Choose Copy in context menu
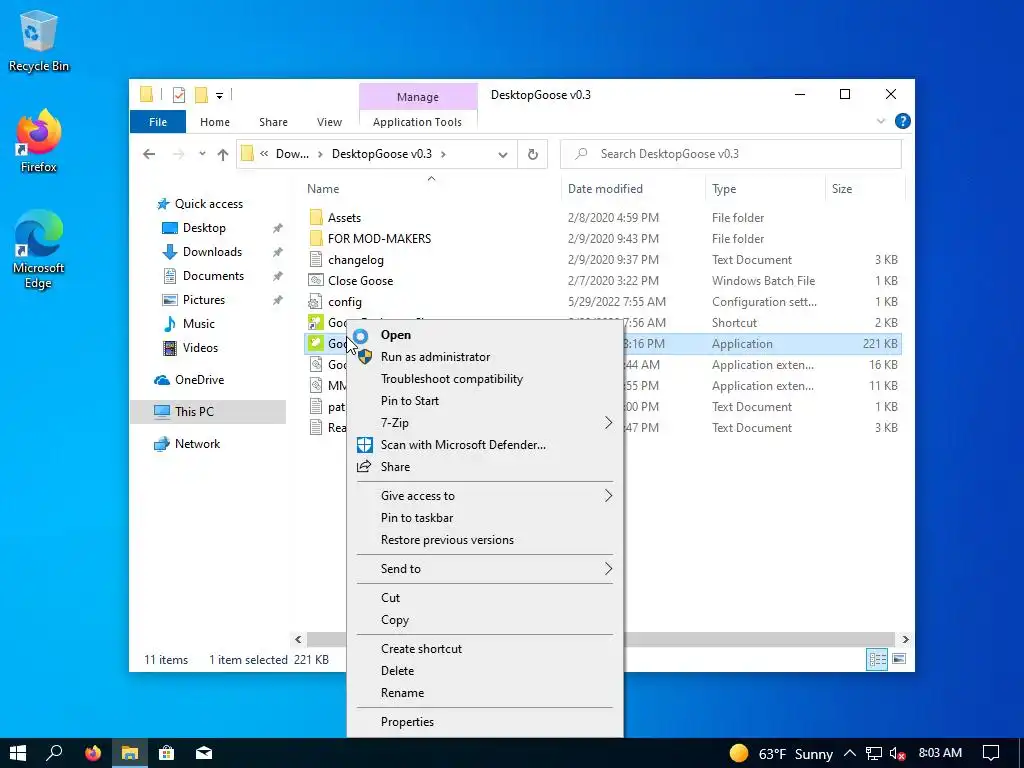1024x768 pixels. tap(485, 620)
